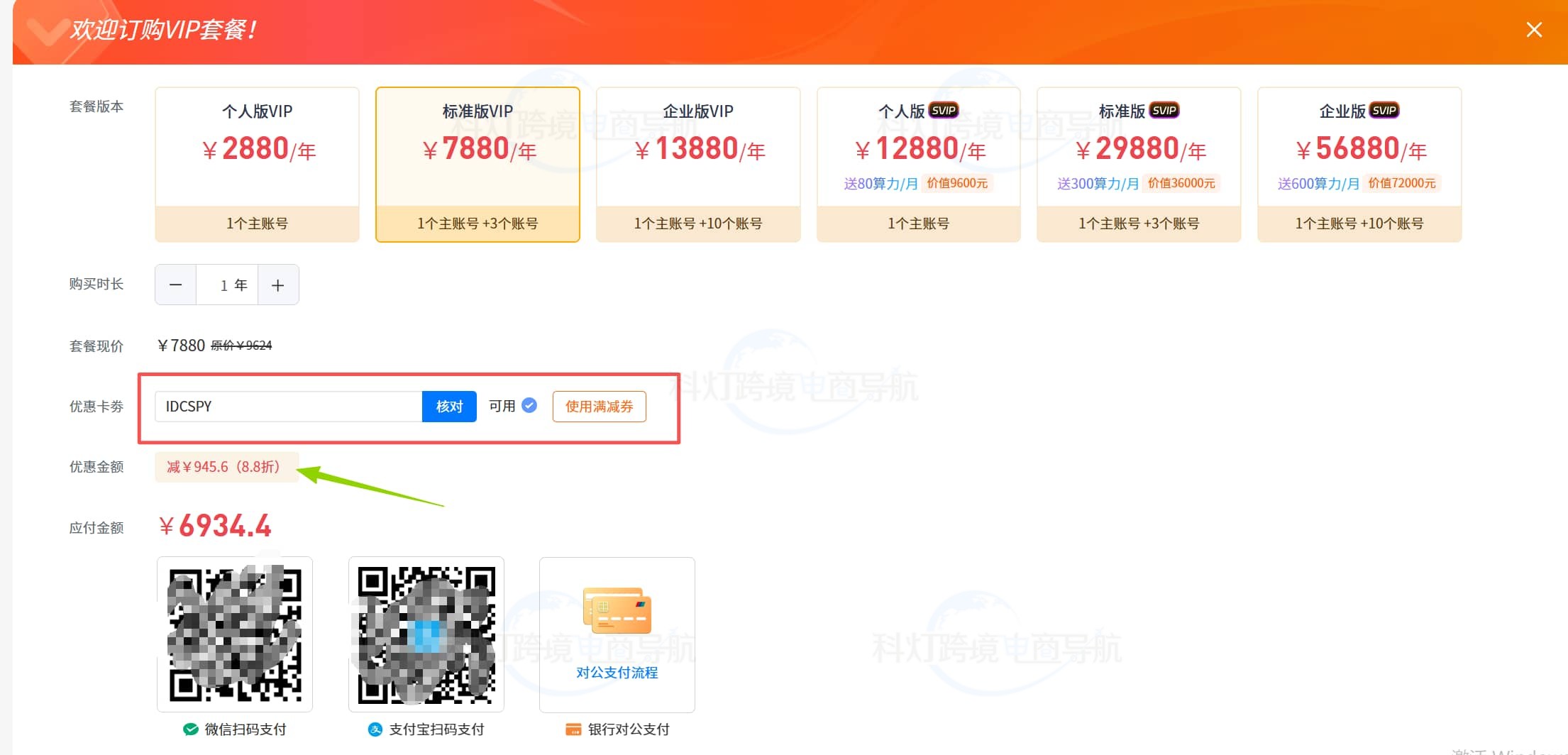Select the 个人版VIP ¥2880 plan
The height and width of the screenshot is (755, 1568).
(x=257, y=165)
